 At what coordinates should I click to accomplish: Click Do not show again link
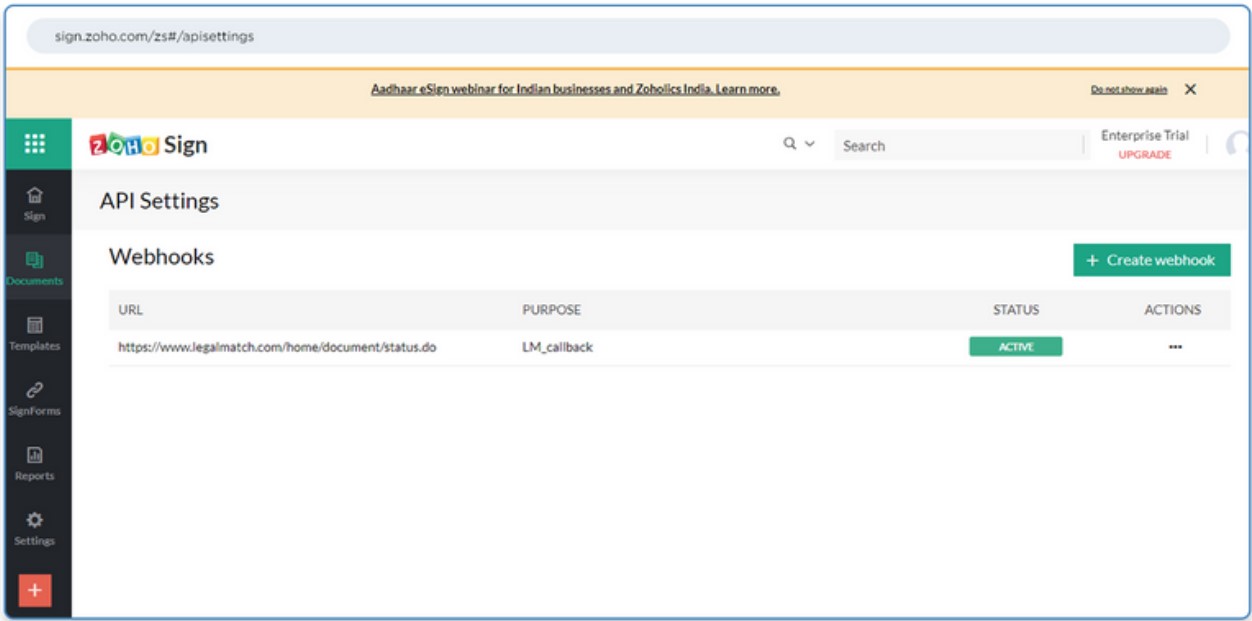(1128, 90)
